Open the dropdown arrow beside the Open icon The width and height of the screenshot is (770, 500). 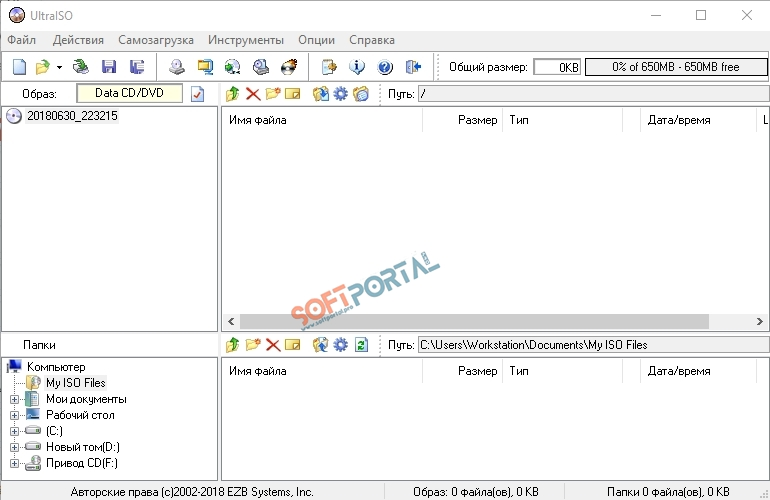coord(59,67)
